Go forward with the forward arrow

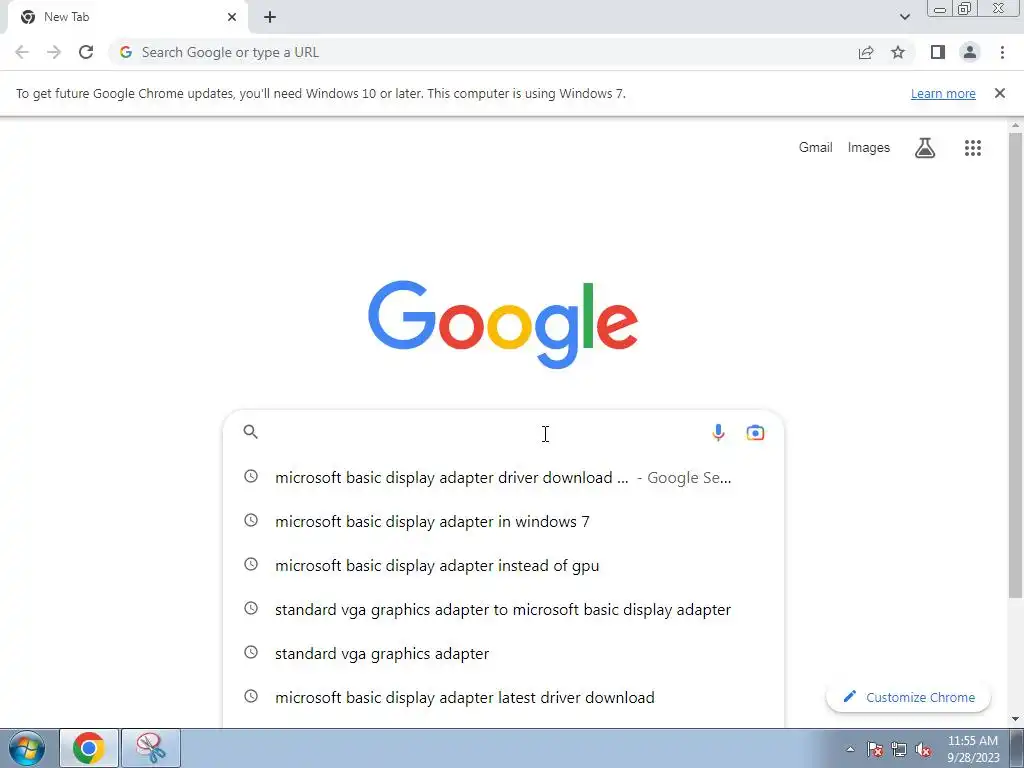(54, 52)
